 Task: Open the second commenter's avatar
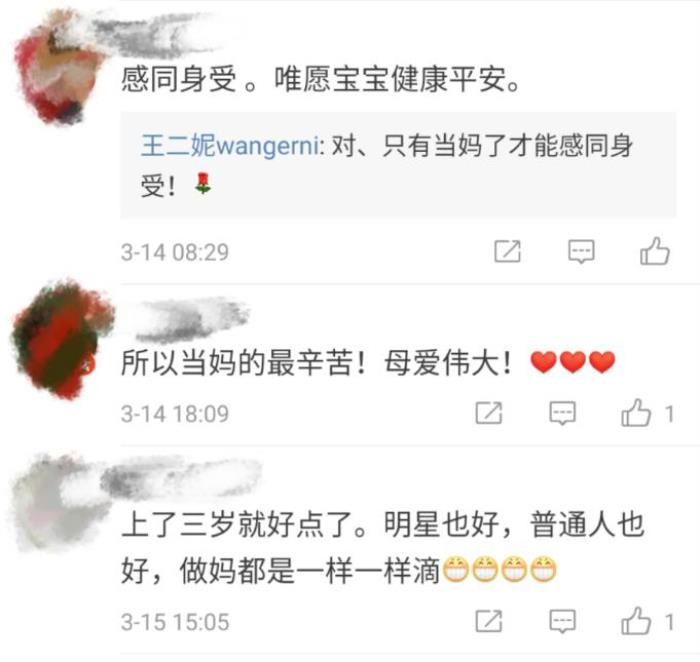pos(58,339)
